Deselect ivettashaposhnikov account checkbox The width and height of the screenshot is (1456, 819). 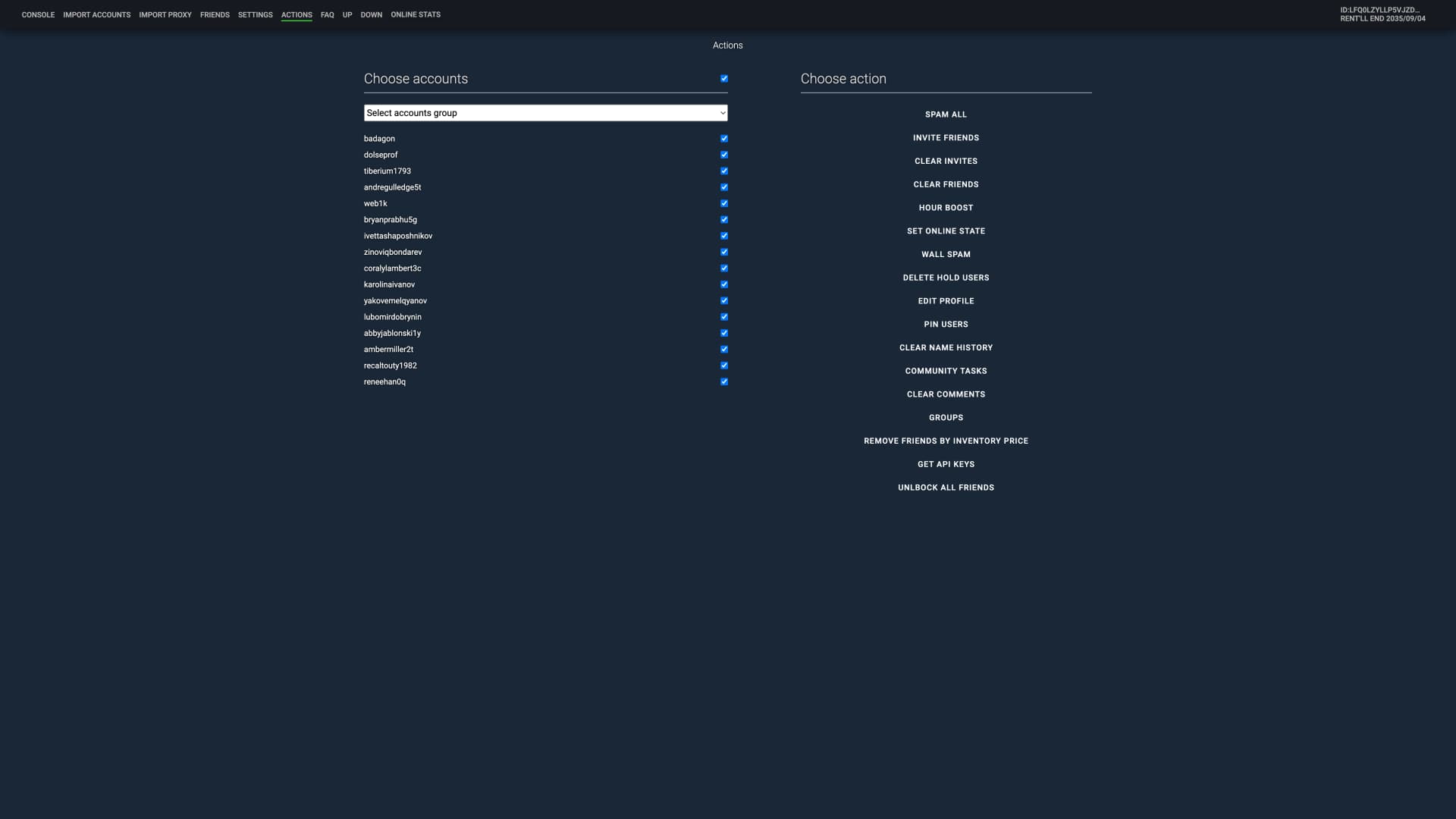coord(724,236)
